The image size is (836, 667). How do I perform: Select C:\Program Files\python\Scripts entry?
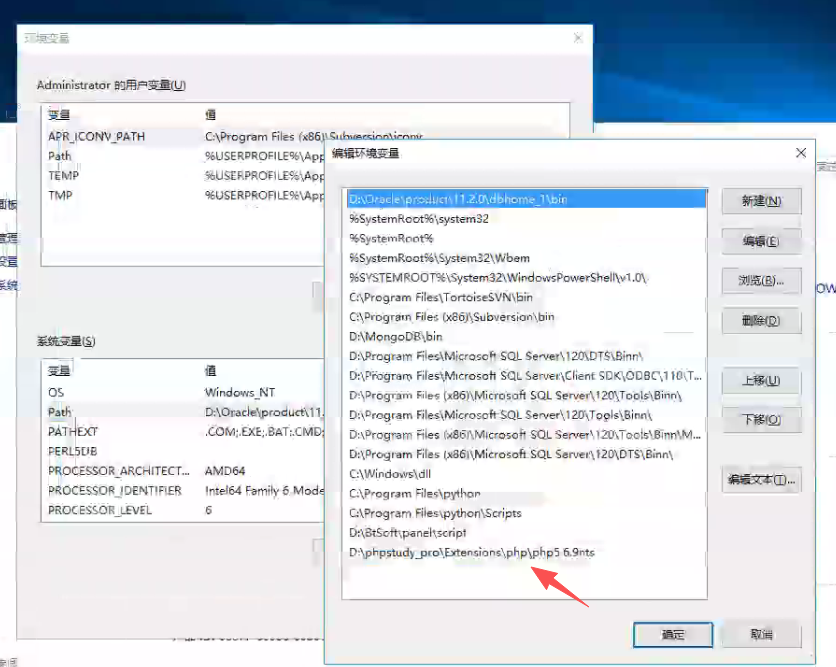435,513
